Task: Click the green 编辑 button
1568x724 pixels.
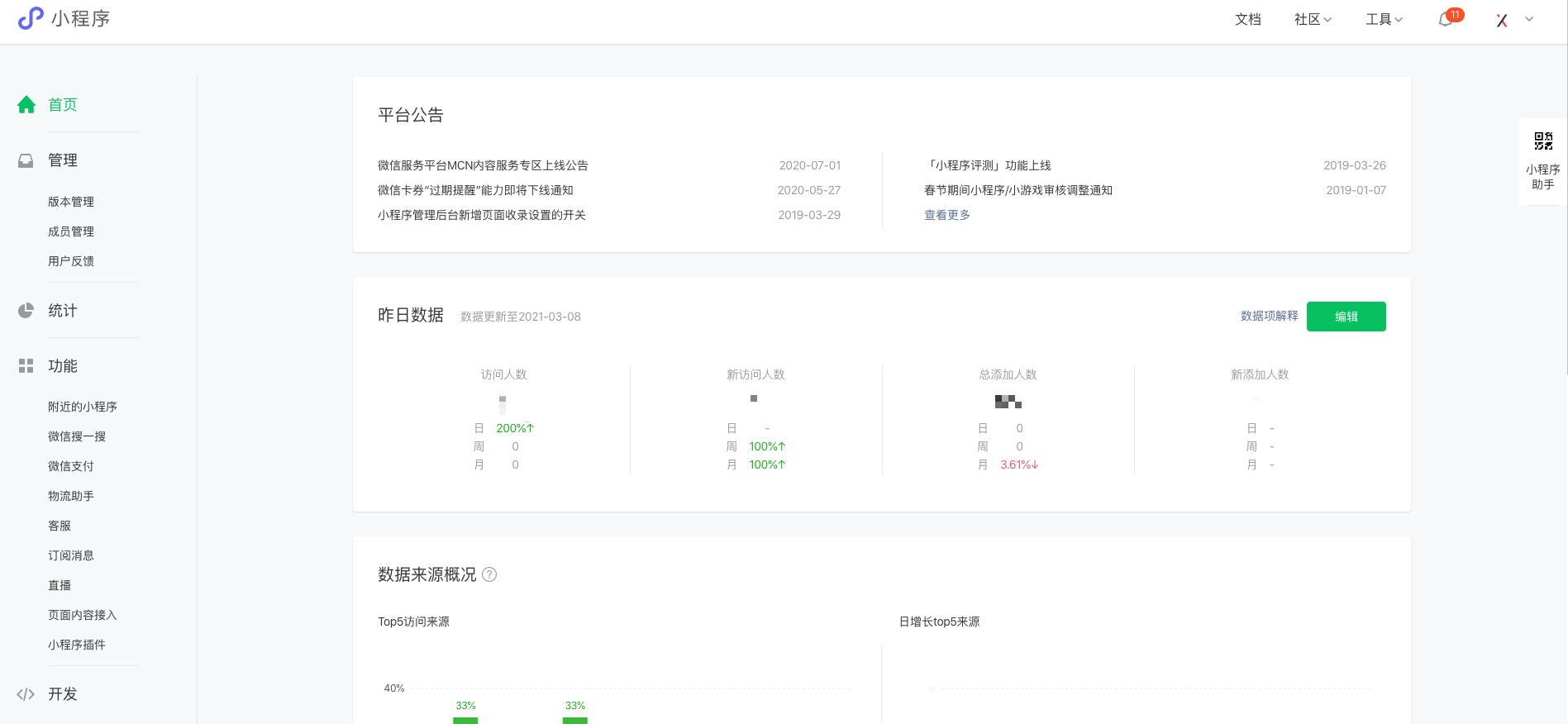Action: click(x=1346, y=317)
